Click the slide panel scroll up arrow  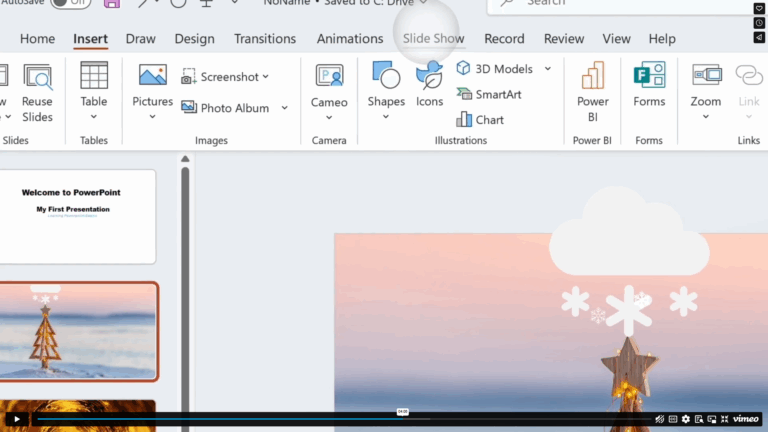tap(185, 159)
